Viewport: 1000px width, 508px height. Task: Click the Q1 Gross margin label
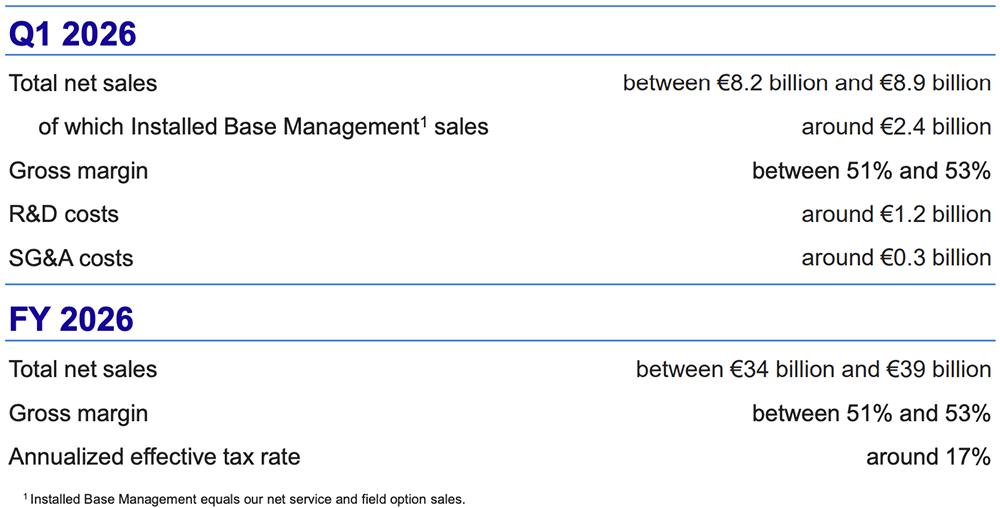78,171
